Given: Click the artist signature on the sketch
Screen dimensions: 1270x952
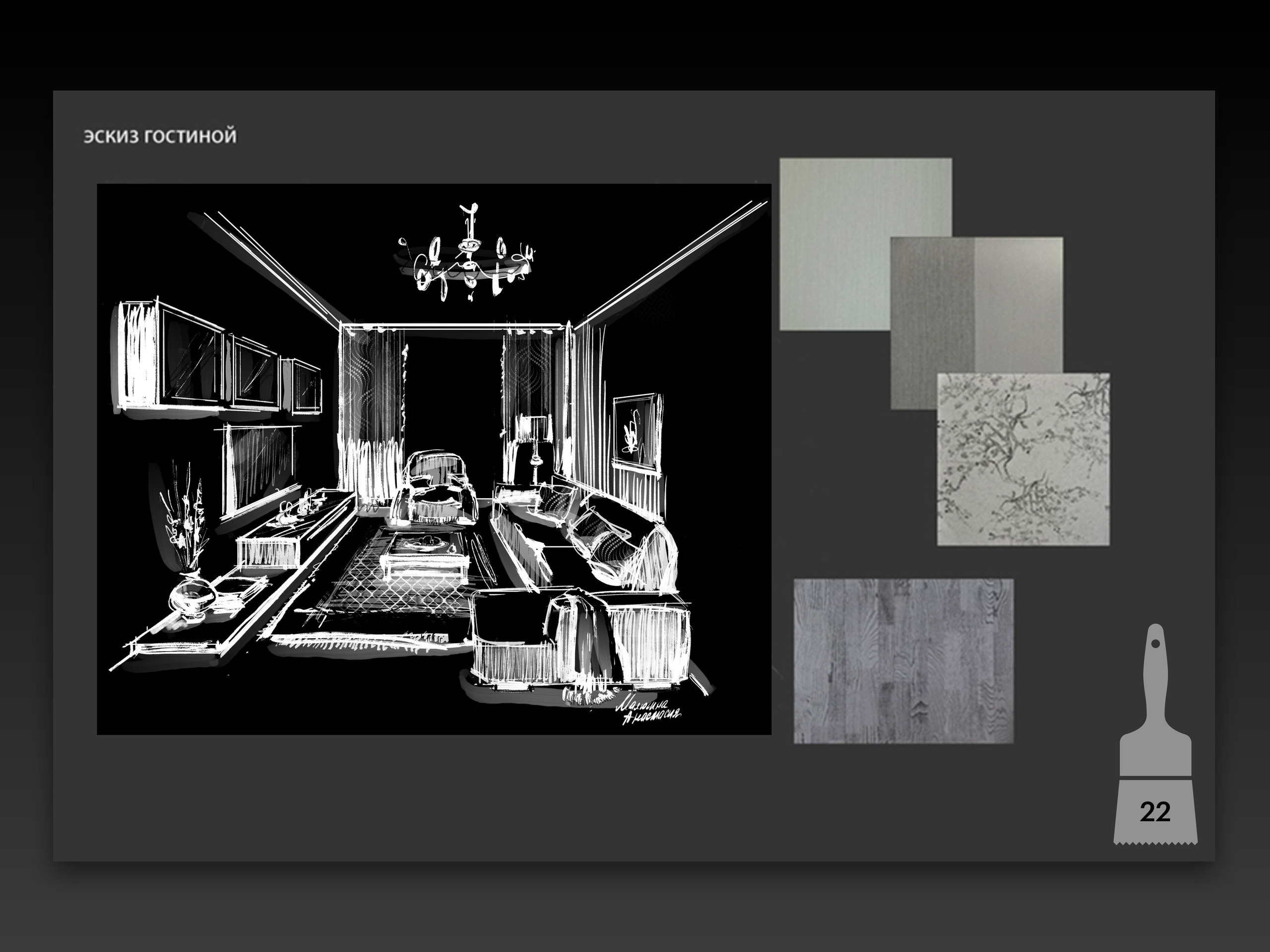Looking at the screenshot, I should click(x=649, y=711).
